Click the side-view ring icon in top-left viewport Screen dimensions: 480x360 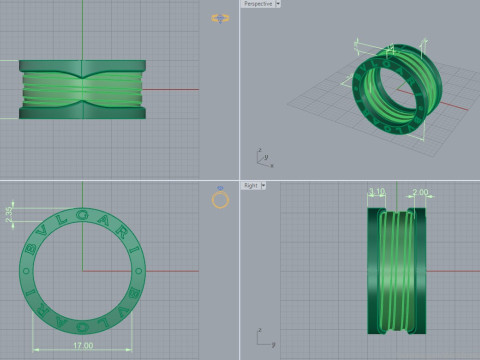(220, 18)
